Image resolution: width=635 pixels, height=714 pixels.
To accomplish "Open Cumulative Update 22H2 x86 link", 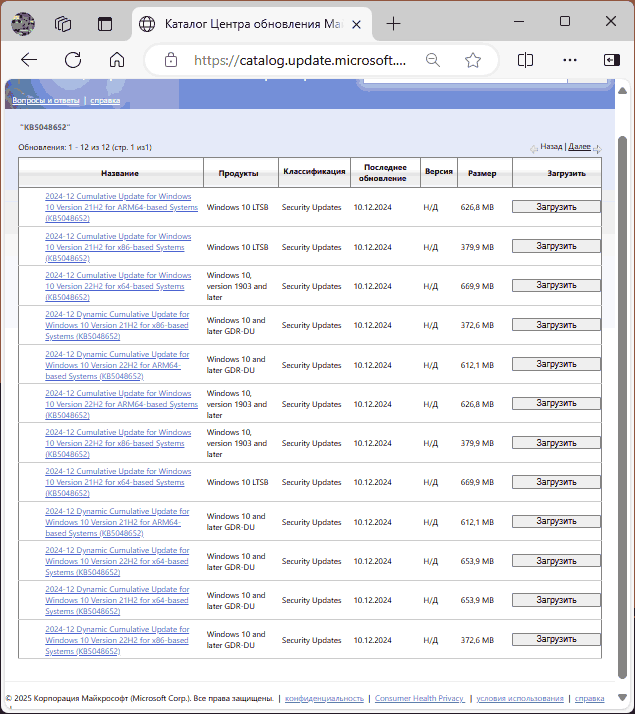I will 118,443.
